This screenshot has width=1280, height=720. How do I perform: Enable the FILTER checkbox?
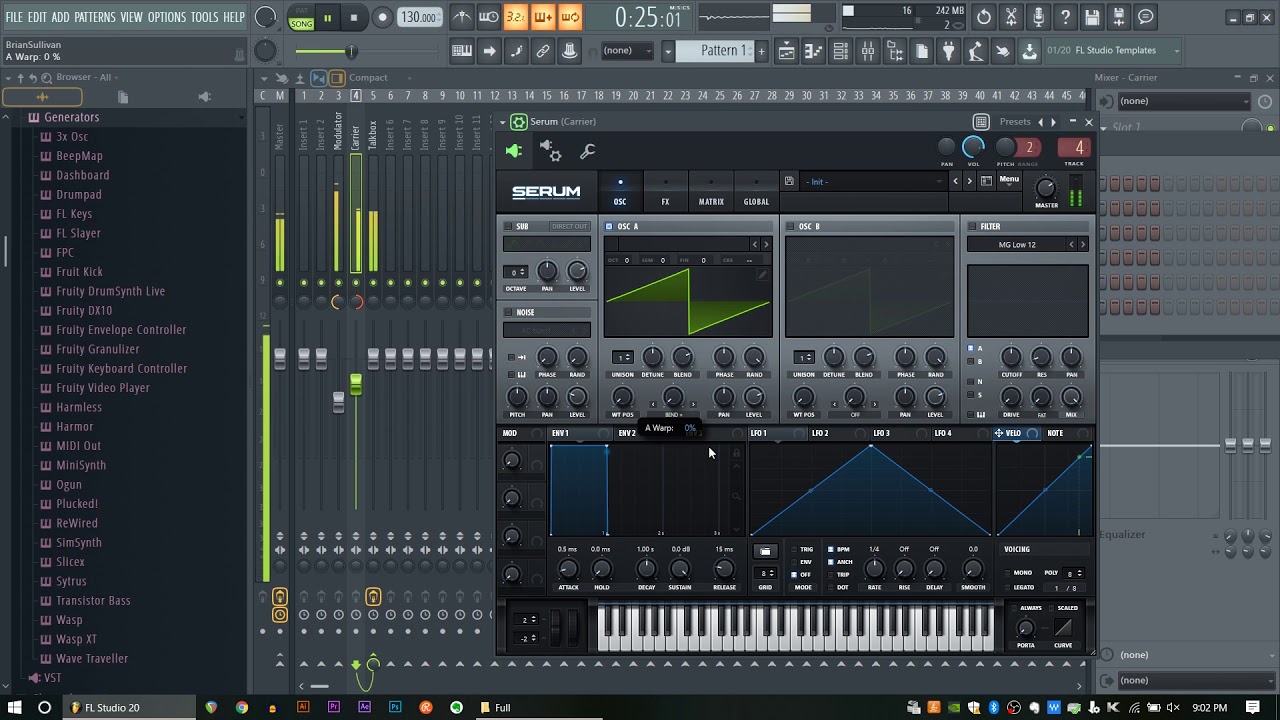972,227
